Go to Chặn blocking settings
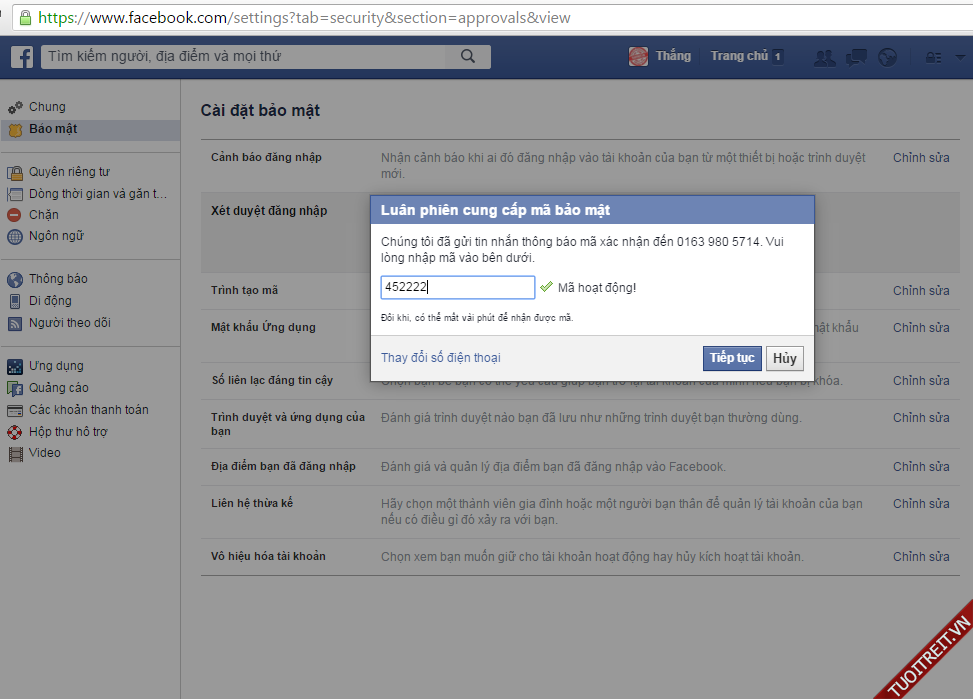The height and width of the screenshot is (699, 973). (x=43, y=215)
